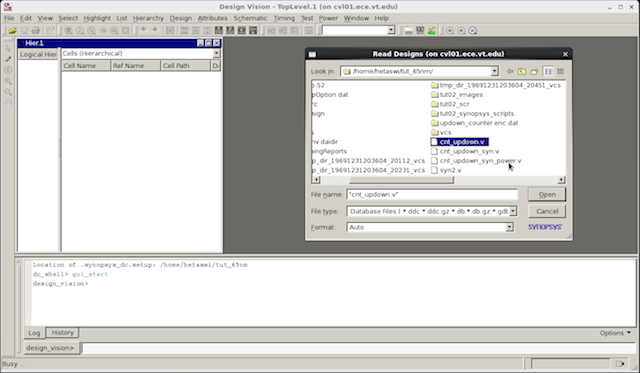640x373 pixels.
Task: Open the Hierarchy menu
Action: pyautogui.click(x=148, y=18)
